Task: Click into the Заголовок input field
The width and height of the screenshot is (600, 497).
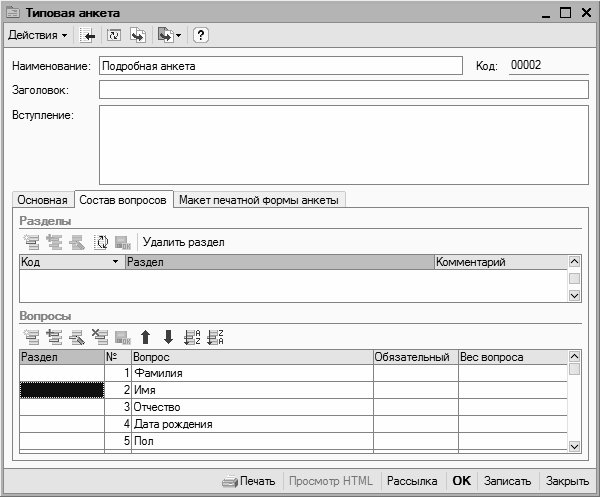Action: point(343,91)
